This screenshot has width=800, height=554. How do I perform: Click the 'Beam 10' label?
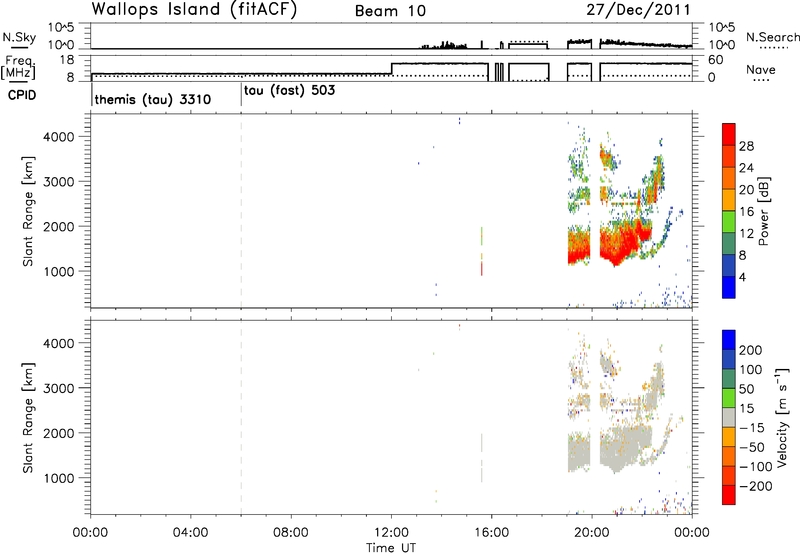click(x=390, y=11)
